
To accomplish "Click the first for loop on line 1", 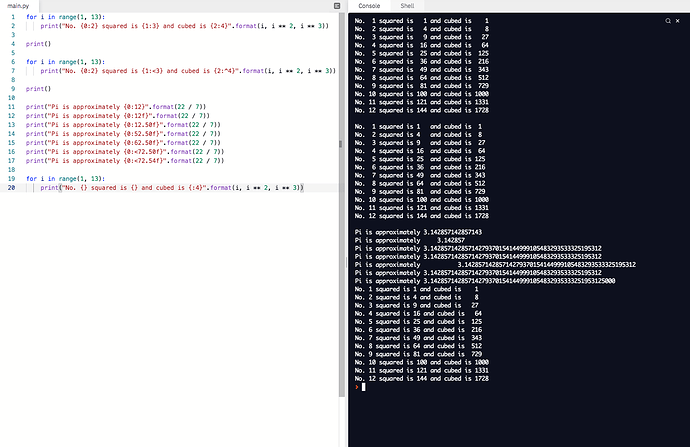I will pos(62,19).
